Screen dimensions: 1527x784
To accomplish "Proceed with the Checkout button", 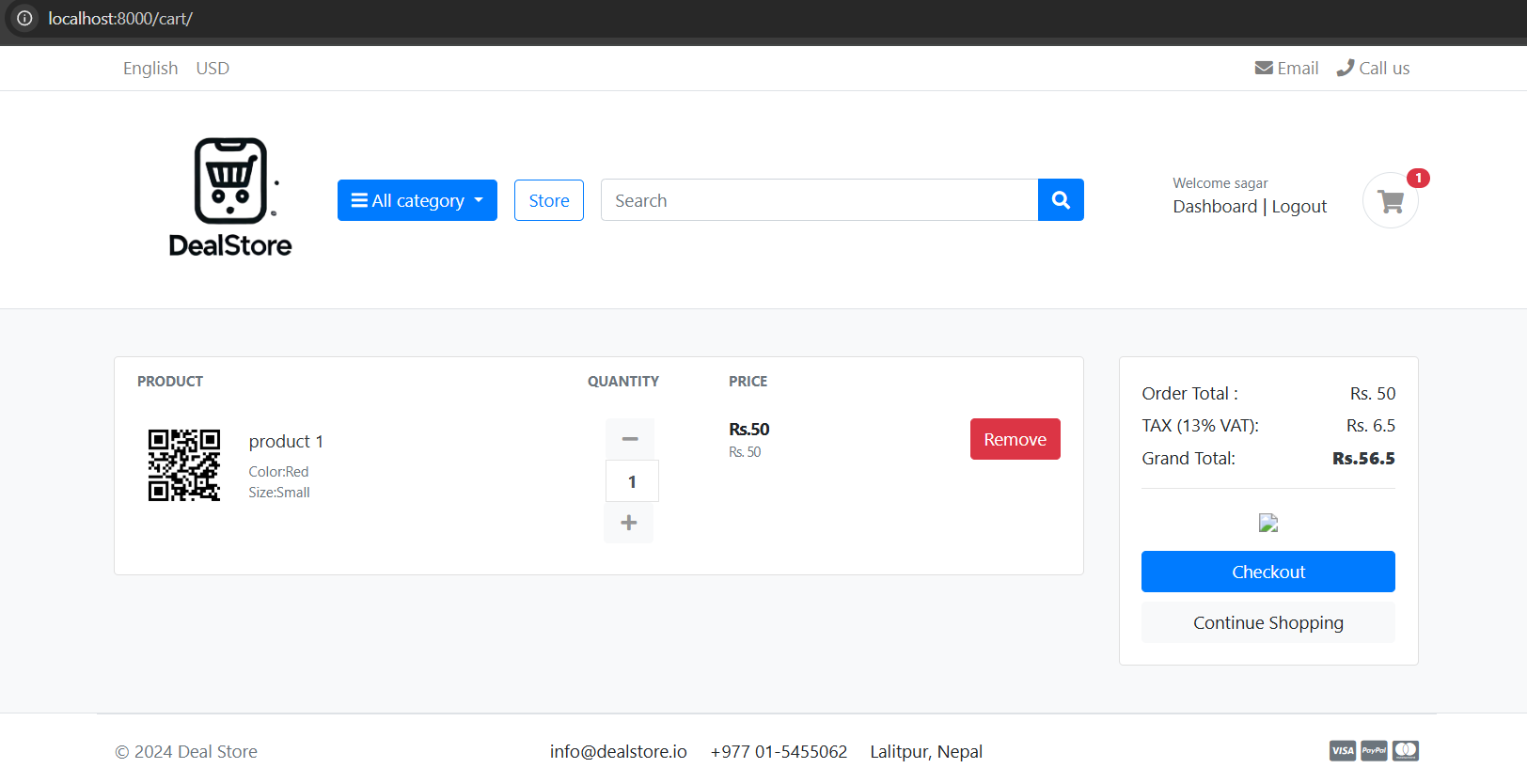I will (x=1267, y=572).
